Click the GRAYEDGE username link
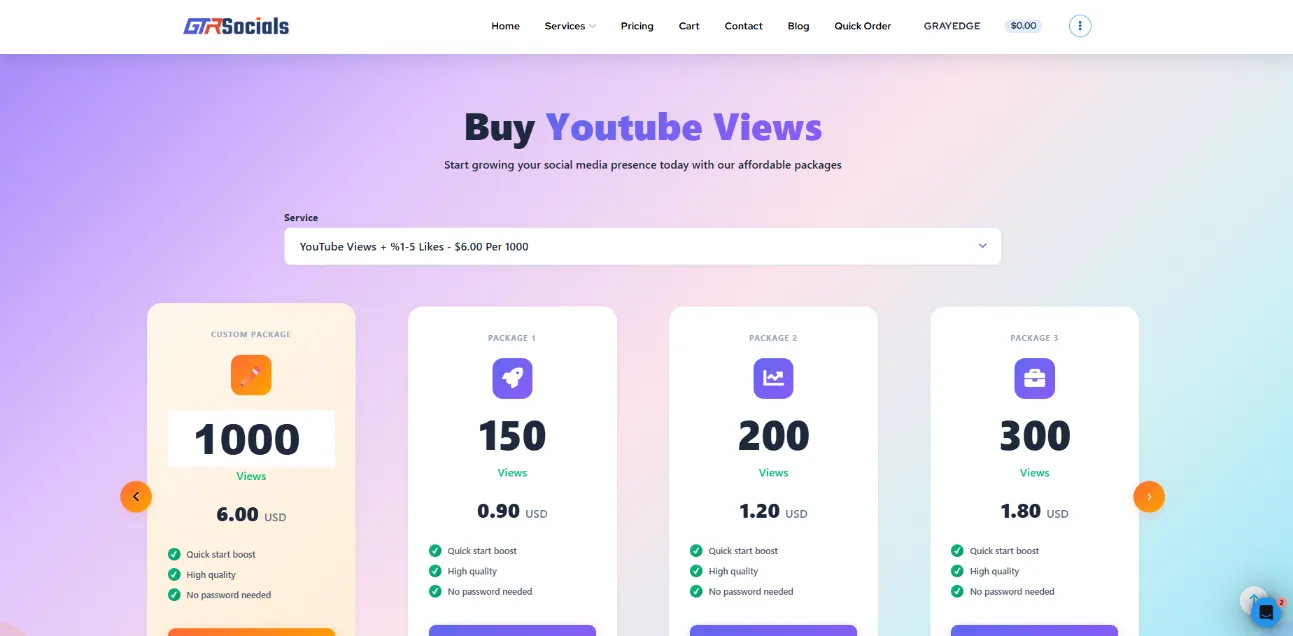This screenshot has height=636, width=1293. pos(952,26)
